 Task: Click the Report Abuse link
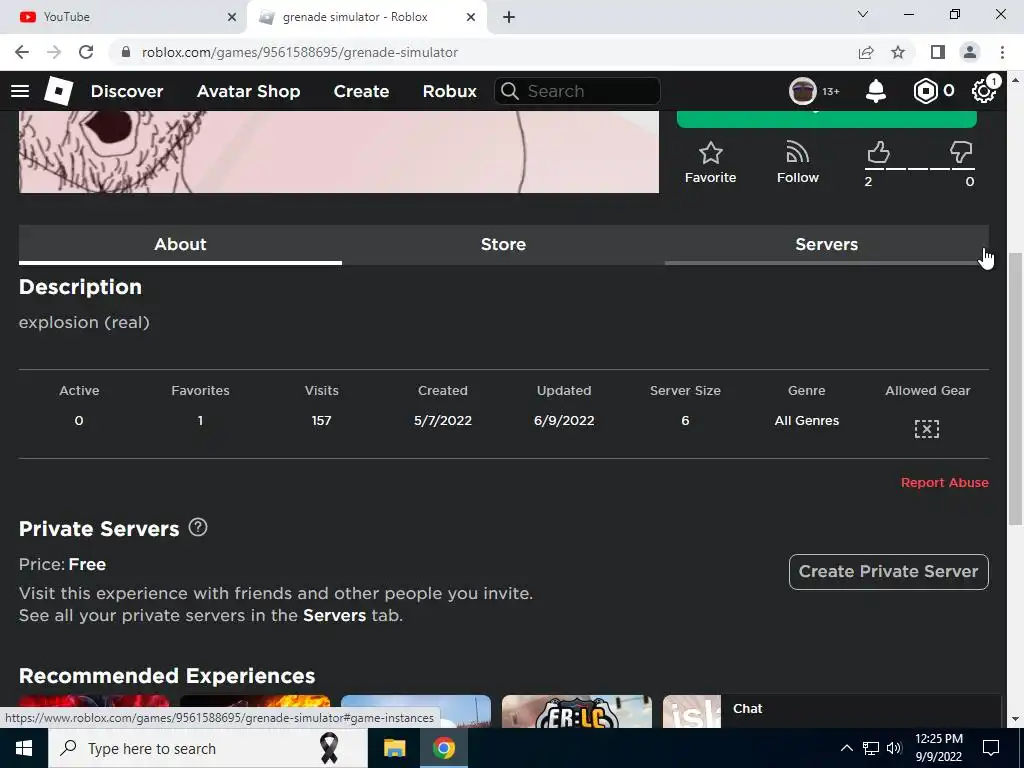pos(944,483)
